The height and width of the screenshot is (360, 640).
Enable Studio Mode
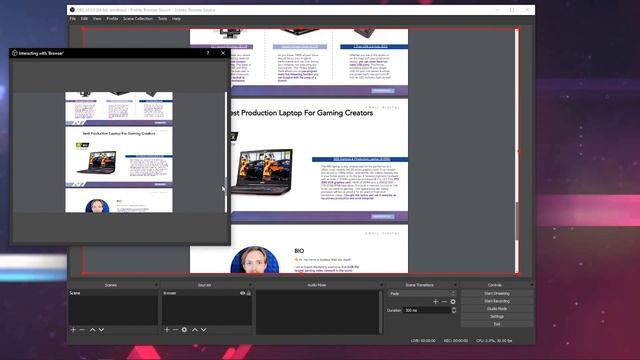497,309
